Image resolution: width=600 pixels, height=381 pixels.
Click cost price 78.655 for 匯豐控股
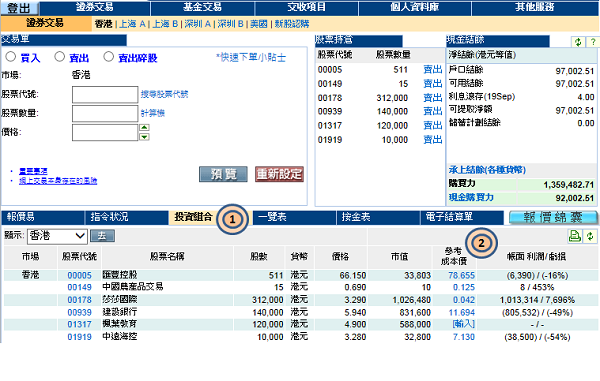pyautogui.click(x=461, y=275)
